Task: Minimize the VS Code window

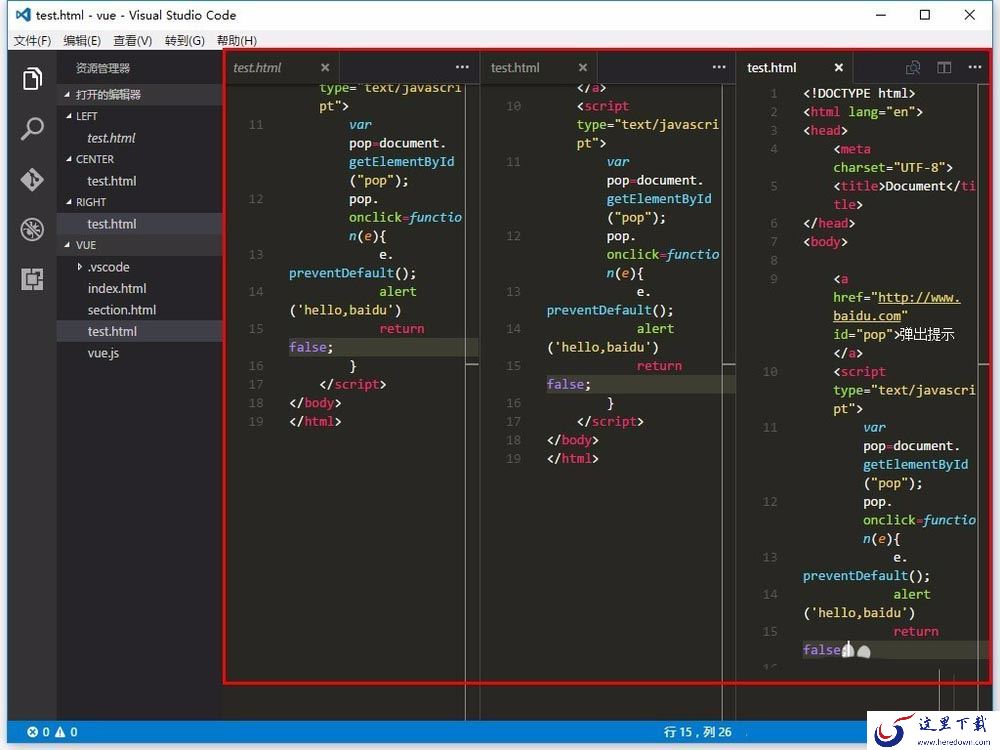Action: [x=881, y=15]
